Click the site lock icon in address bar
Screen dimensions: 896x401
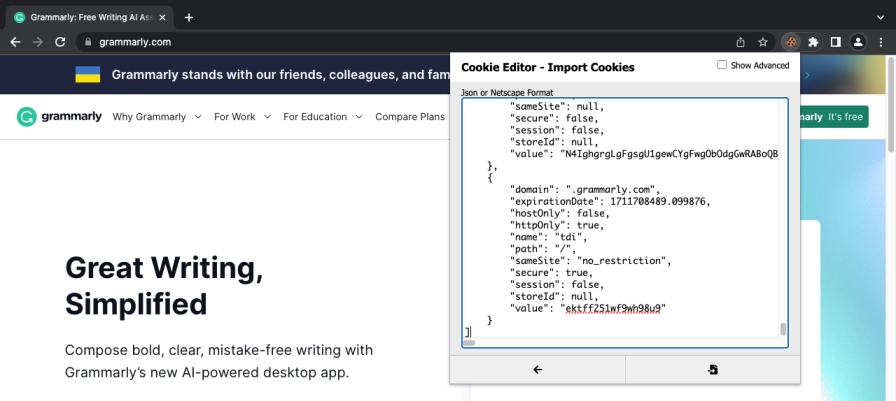tap(87, 42)
